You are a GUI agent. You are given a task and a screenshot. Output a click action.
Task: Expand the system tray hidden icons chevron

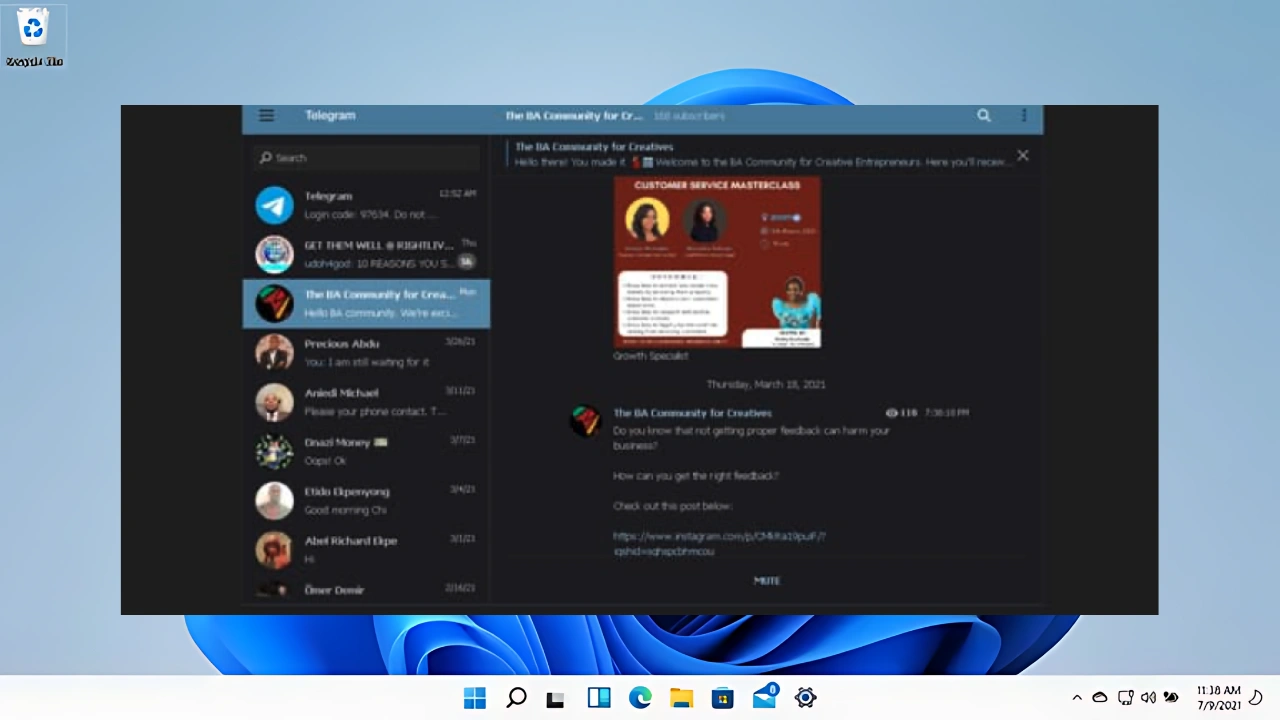[1077, 697]
